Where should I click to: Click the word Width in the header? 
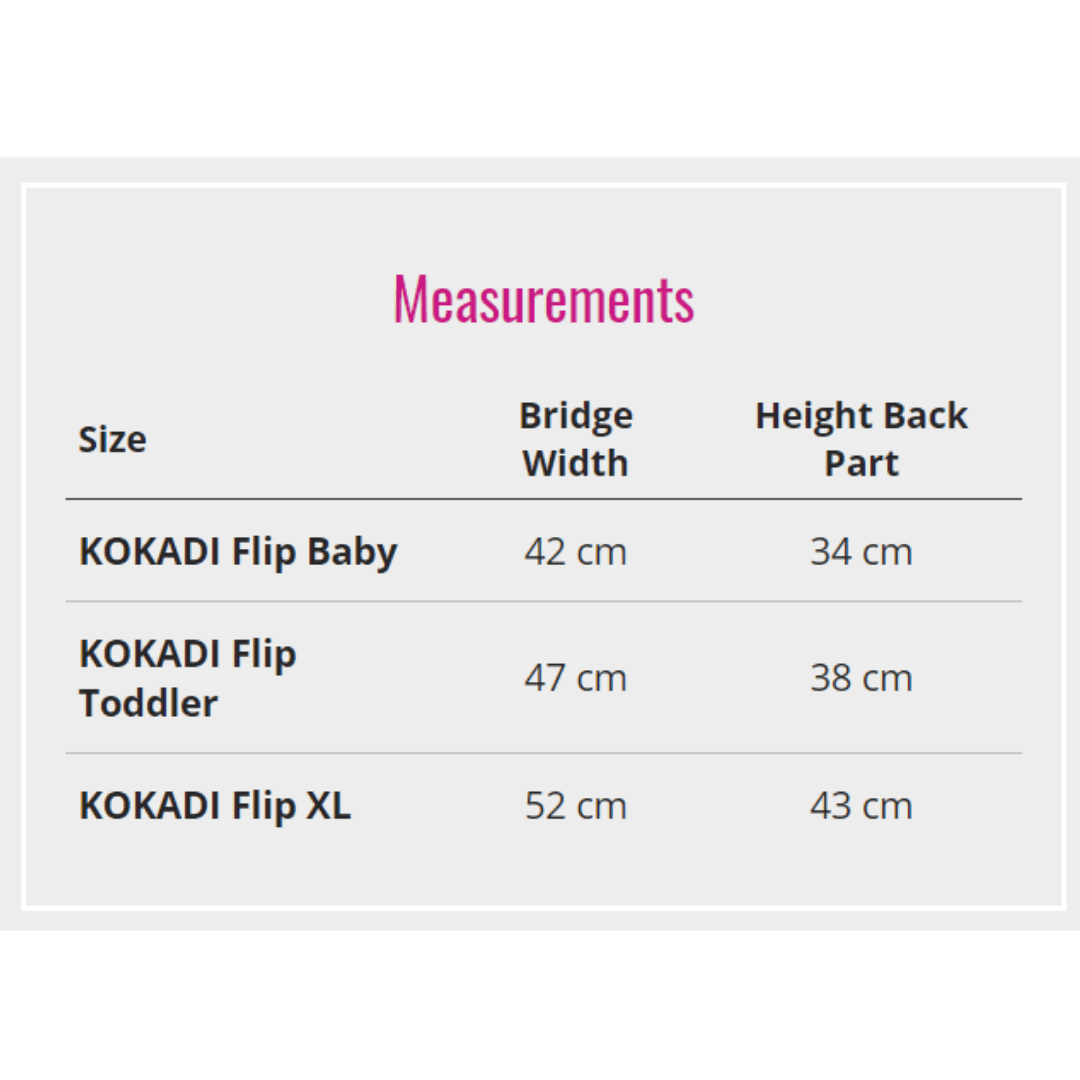pyautogui.click(x=575, y=463)
